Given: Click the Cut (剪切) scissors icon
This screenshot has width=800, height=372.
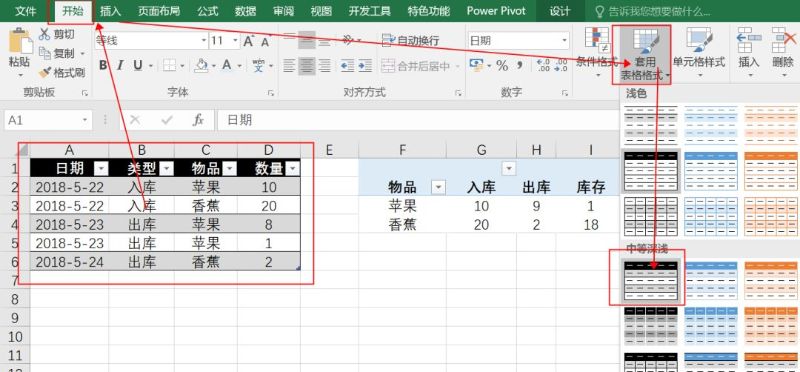Looking at the screenshot, I should (44, 34).
